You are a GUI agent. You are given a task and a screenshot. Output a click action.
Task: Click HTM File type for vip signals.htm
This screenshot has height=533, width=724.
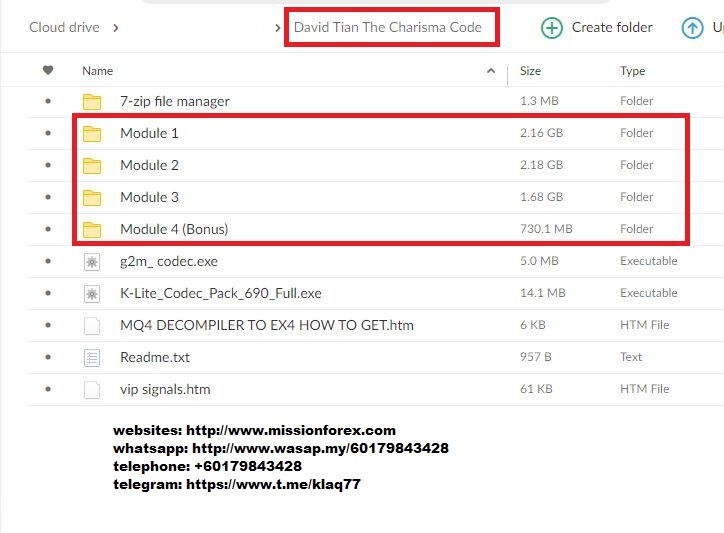point(644,389)
